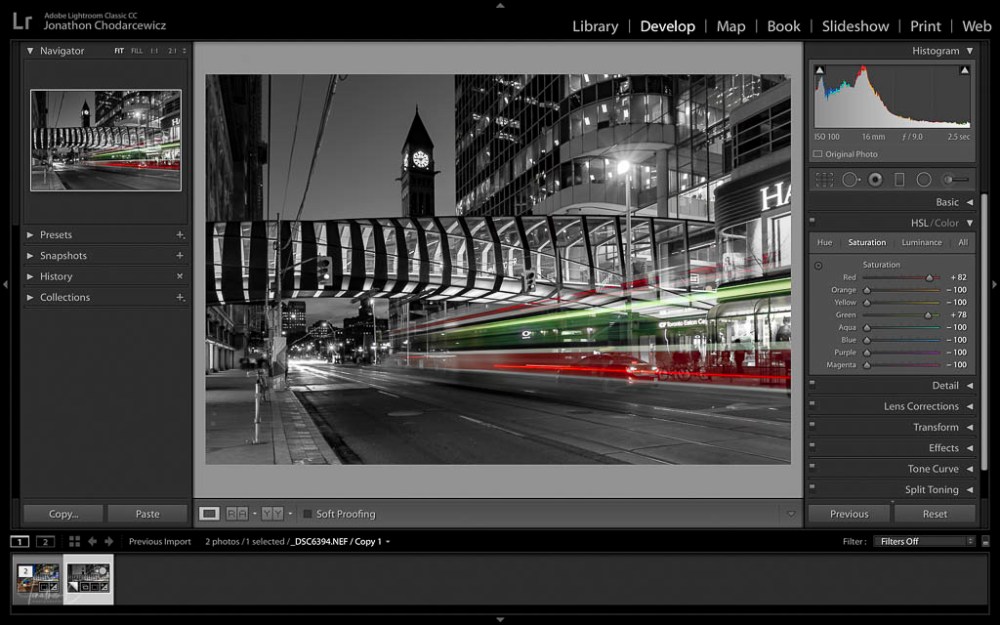
Task: Click the Copy button
Action: pos(62,513)
